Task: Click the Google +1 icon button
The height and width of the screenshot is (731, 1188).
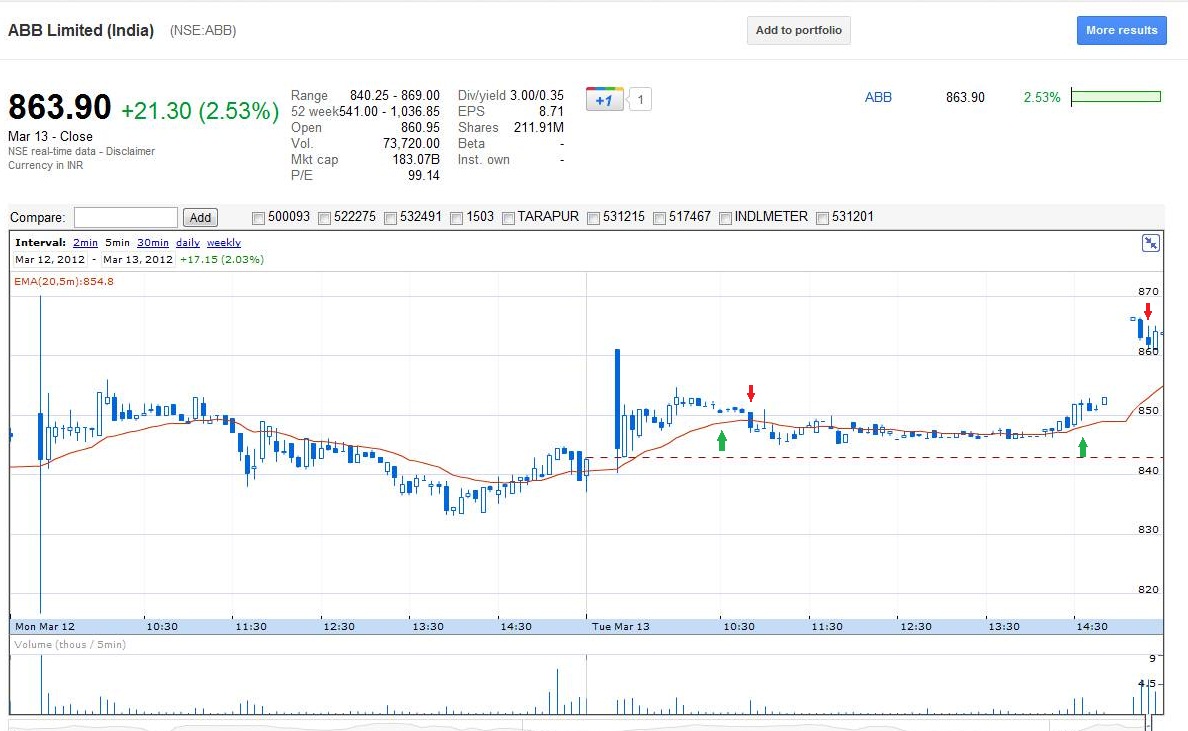Action: [604, 99]
